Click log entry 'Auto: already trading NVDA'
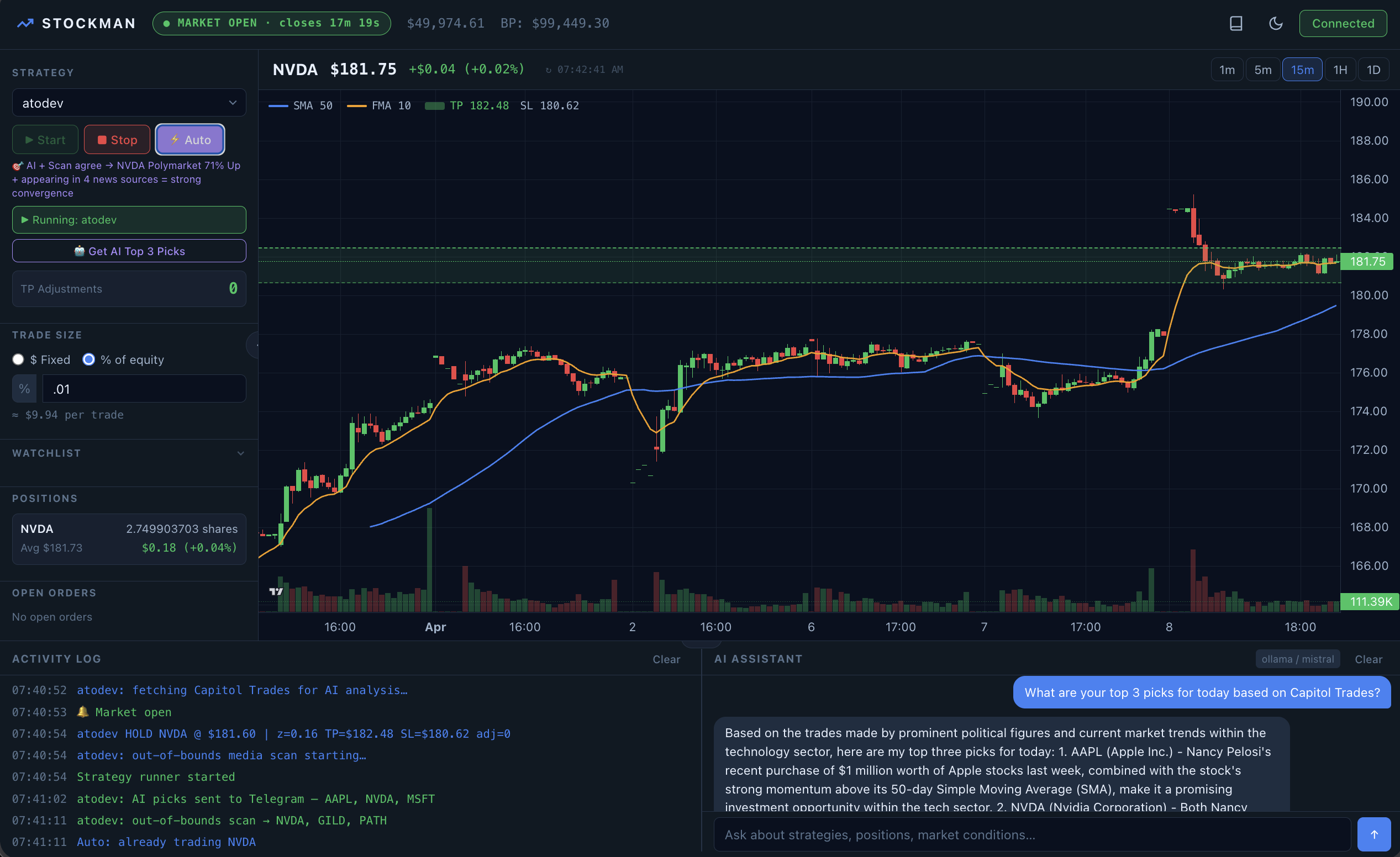Viewport: 1400px width, 857px height. tap(166, 842)
